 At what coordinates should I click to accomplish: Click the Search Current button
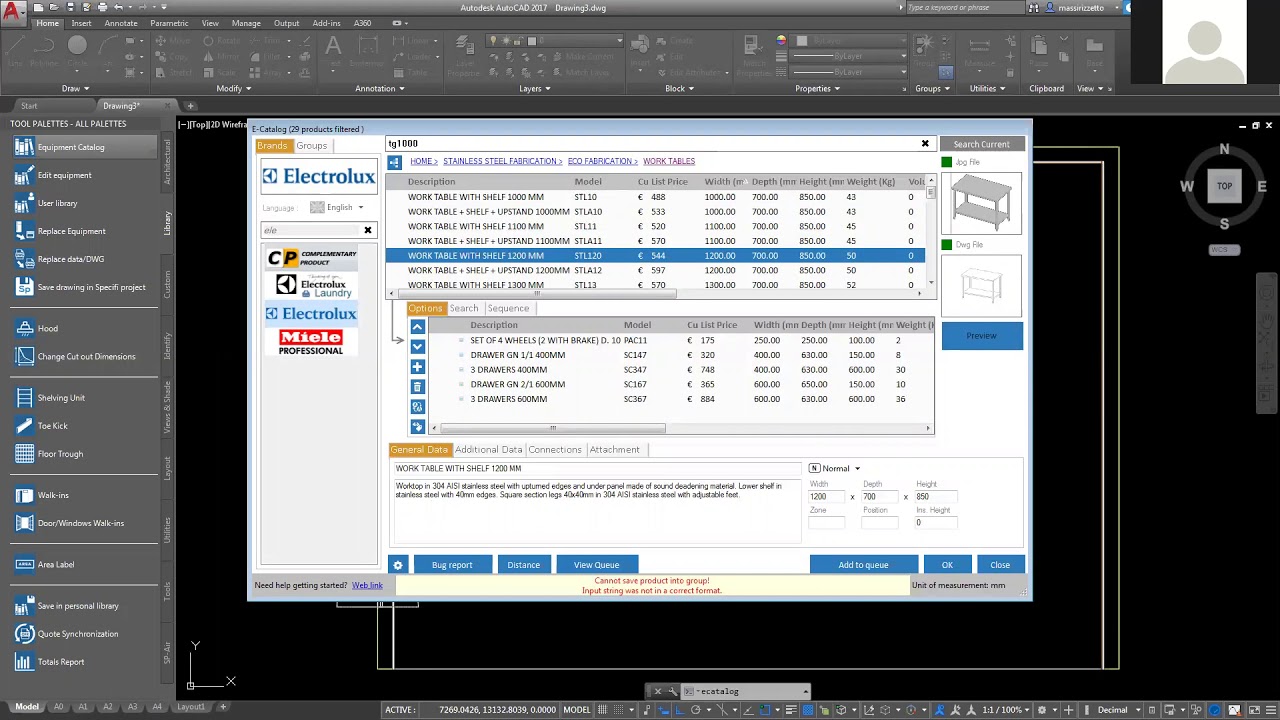[x=981, y=144]
